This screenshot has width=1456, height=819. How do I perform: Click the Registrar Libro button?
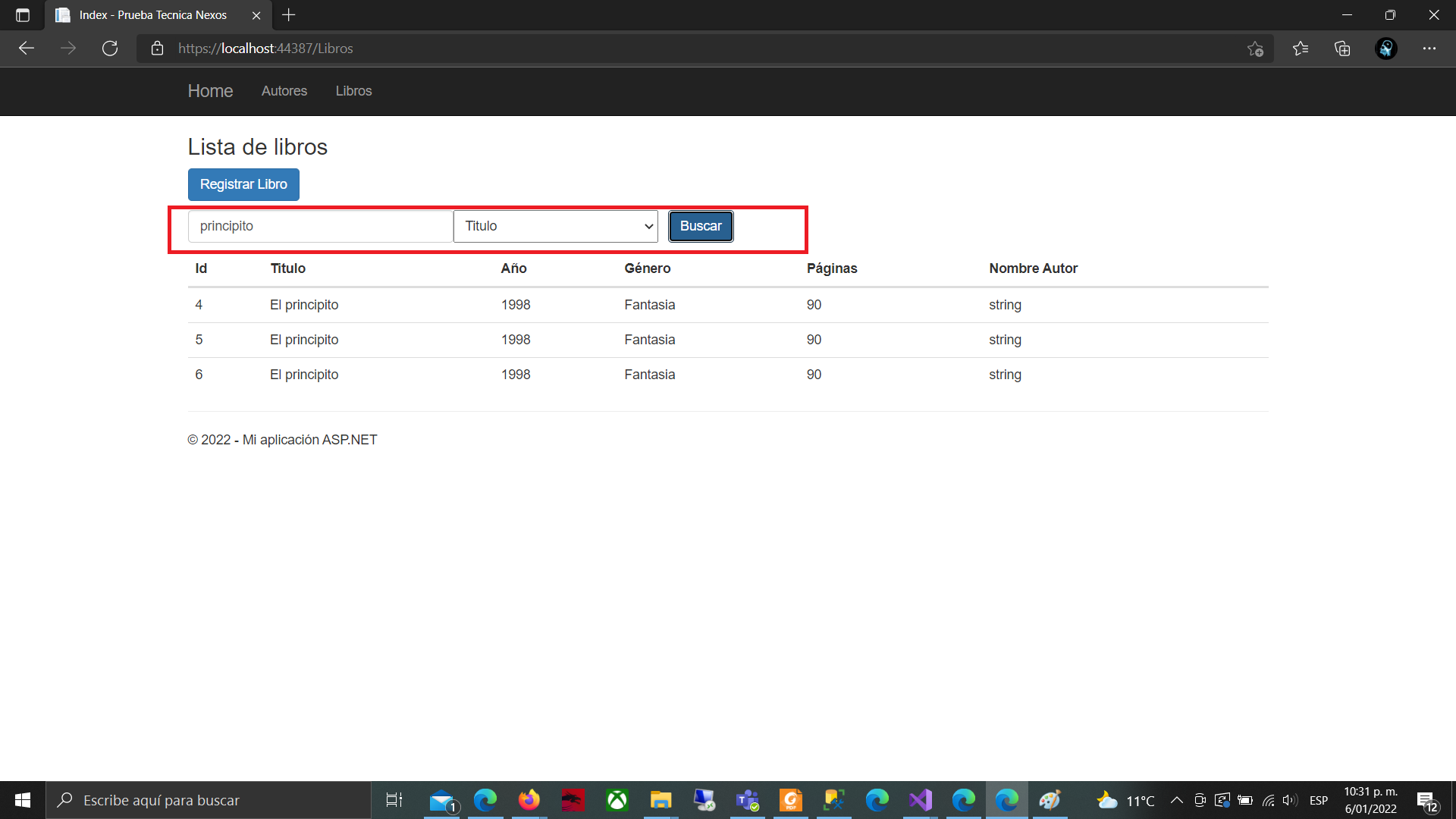point(243,184)
